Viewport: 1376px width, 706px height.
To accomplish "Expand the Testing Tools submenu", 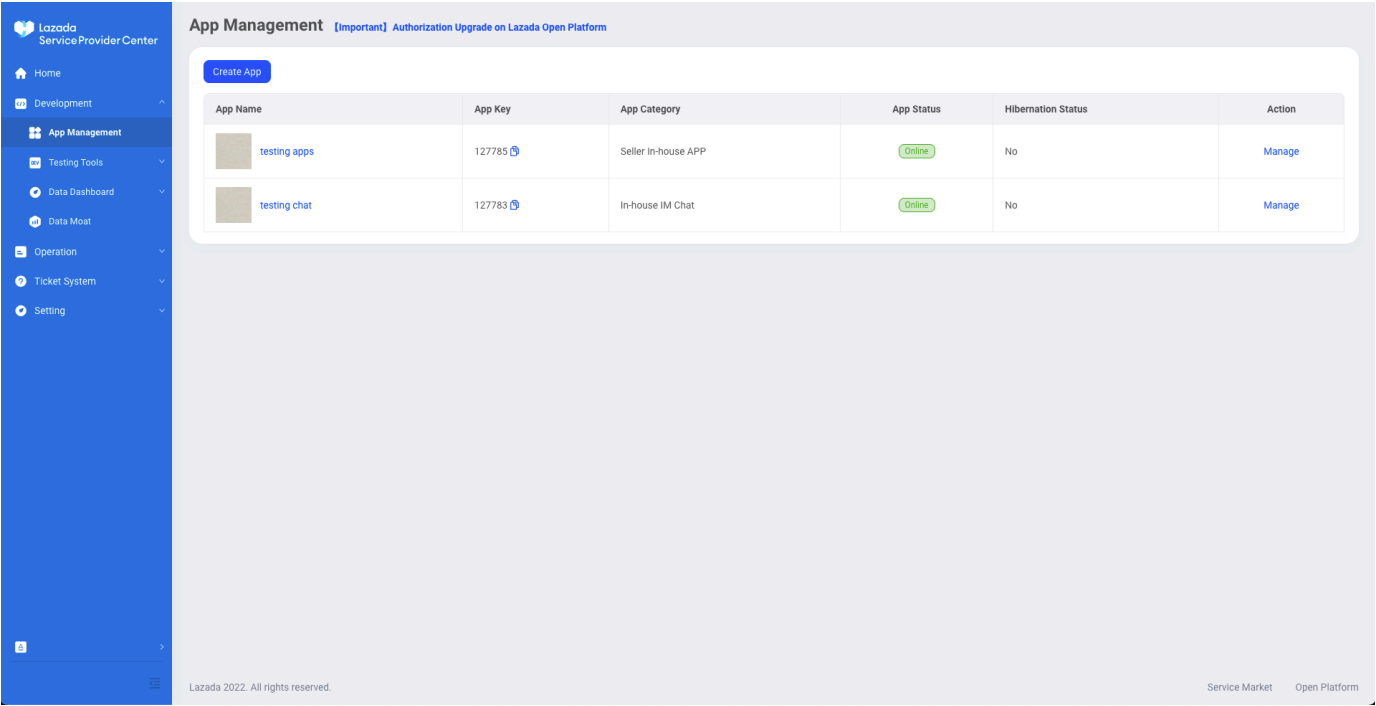I will pyautogui.click(x=161, y=162).
